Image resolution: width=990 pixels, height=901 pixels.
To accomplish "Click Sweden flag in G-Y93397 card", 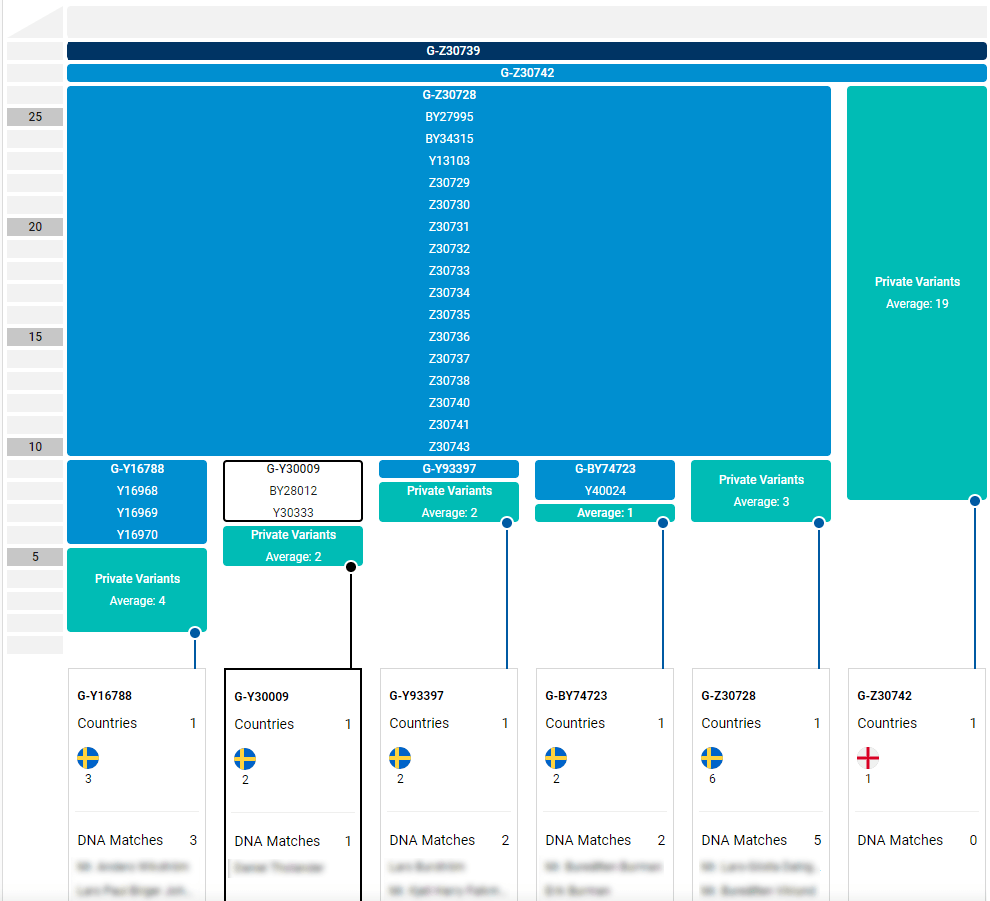I will (400, 757).
